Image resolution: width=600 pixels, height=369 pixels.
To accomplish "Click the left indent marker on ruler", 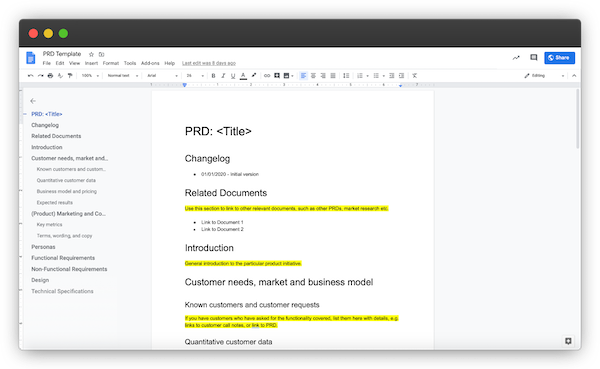I will tap(184, 85).
